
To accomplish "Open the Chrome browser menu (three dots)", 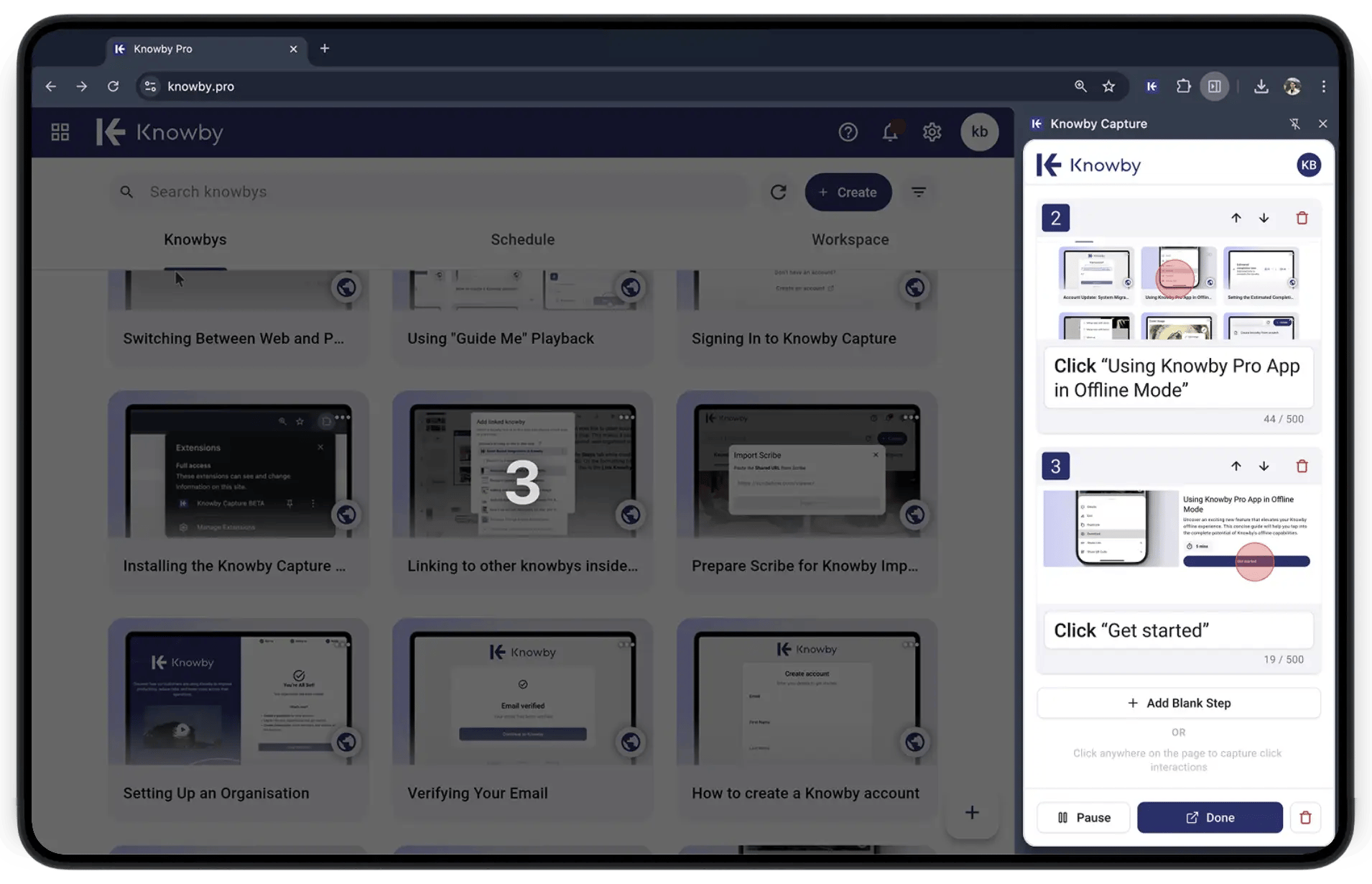I will (x=1324, y=86).
